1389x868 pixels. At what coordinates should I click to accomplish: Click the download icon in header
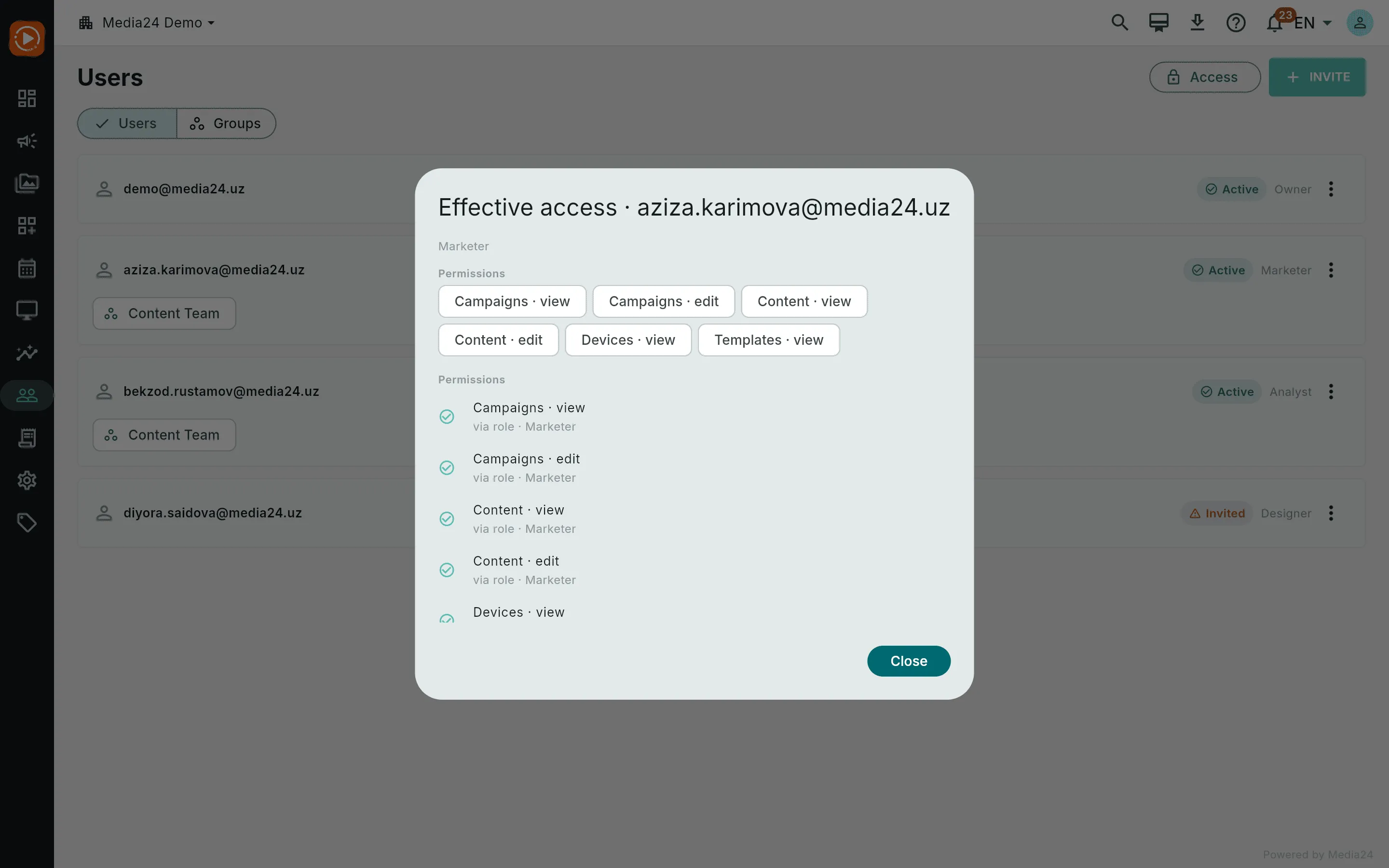[x=1197, y=22]
